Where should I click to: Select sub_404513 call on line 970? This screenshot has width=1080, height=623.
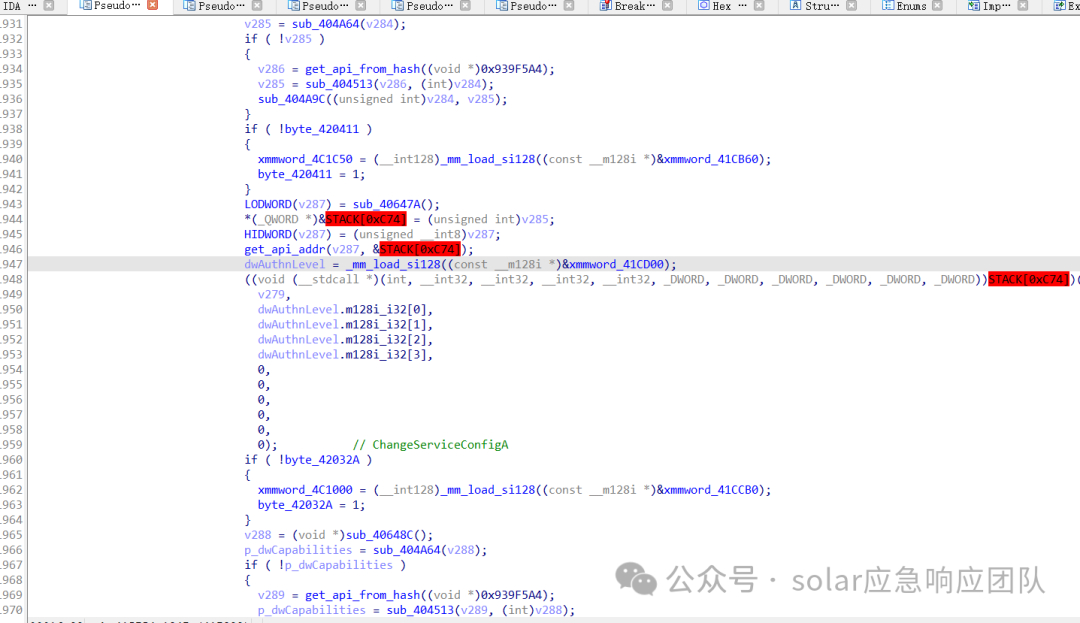tap(419, 610)
